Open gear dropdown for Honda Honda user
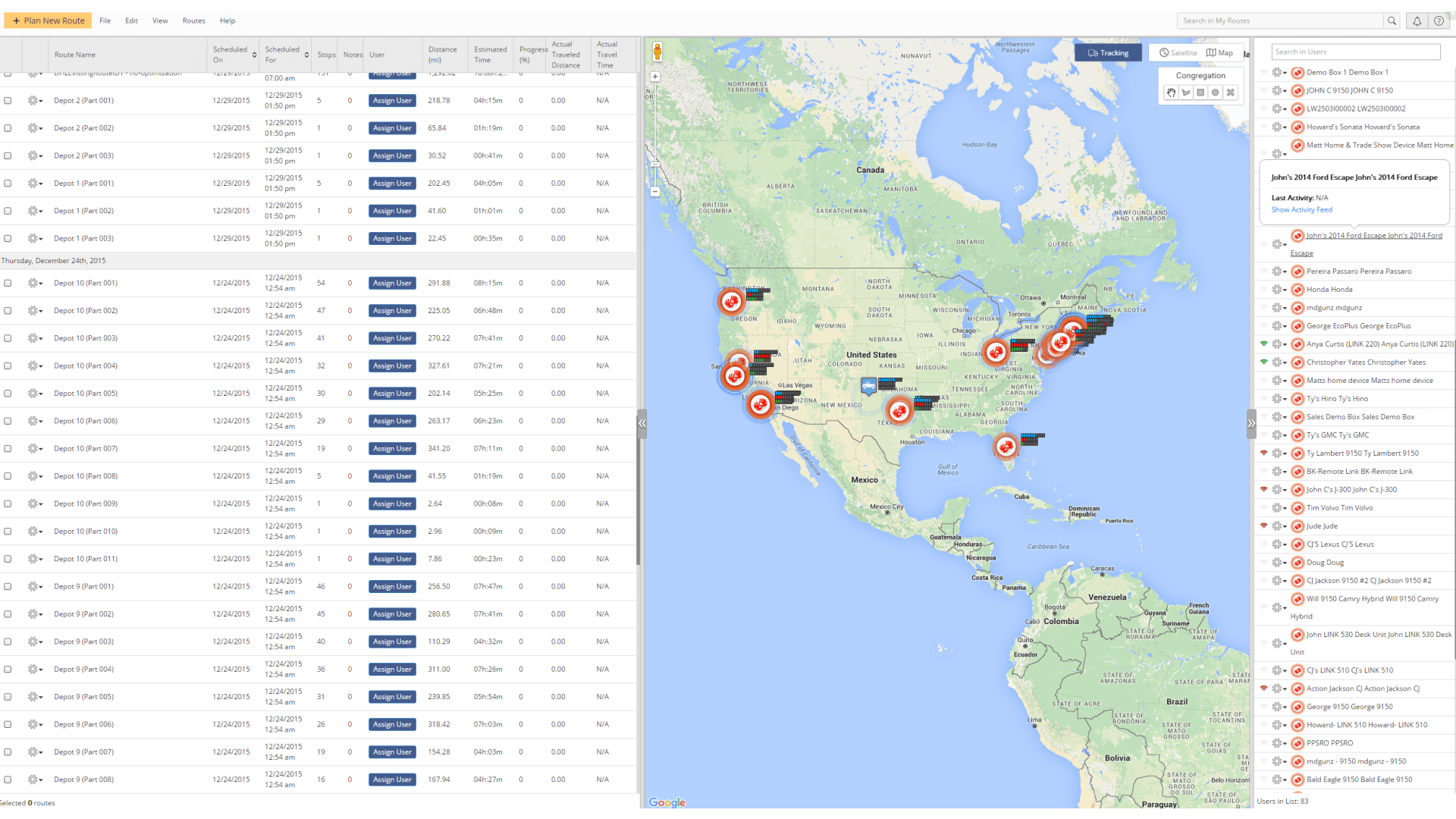Viewport: 1456px width, 819px height. tap(1279, 290)
